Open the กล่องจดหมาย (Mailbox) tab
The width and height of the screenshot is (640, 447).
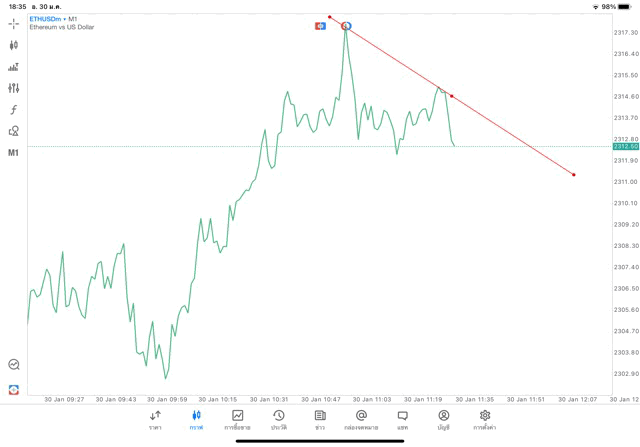361,419
